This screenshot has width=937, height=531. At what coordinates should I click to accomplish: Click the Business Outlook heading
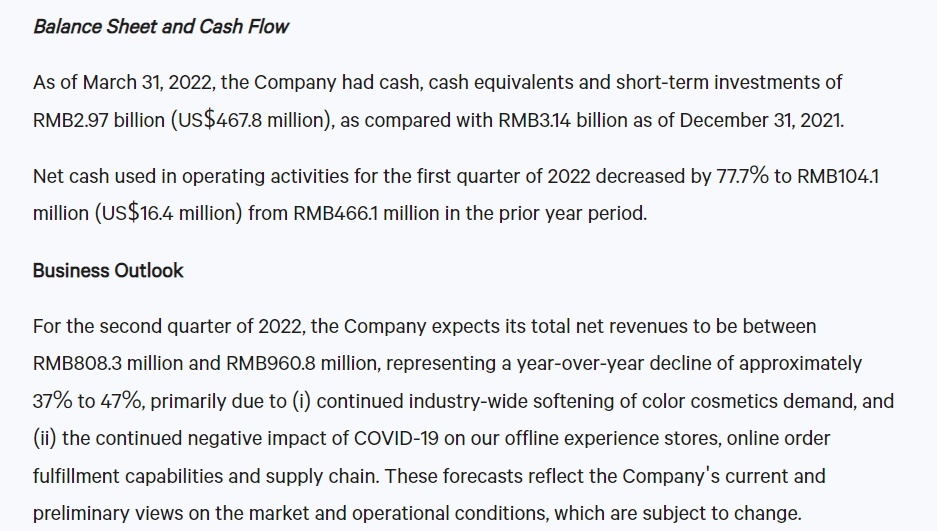coord(108,271)
